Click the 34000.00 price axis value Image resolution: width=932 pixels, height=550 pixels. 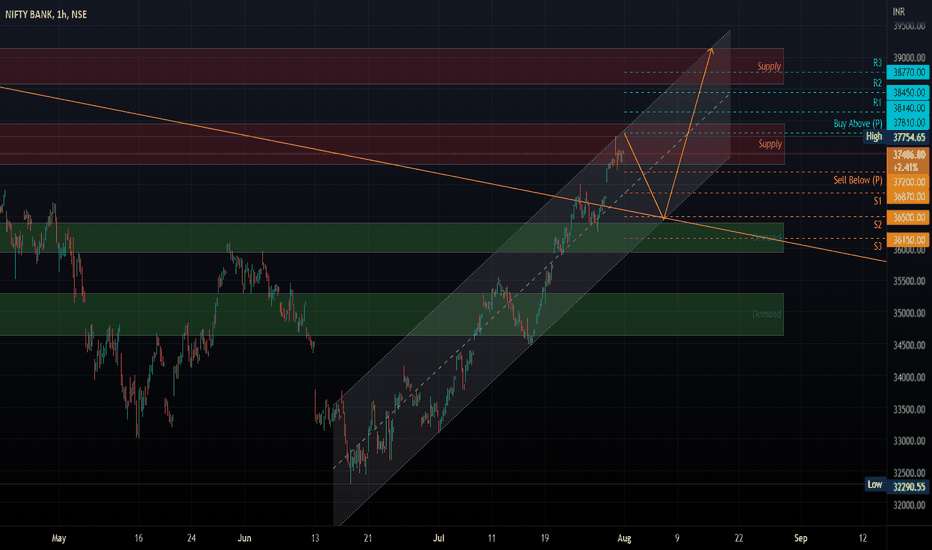(909, 378)
